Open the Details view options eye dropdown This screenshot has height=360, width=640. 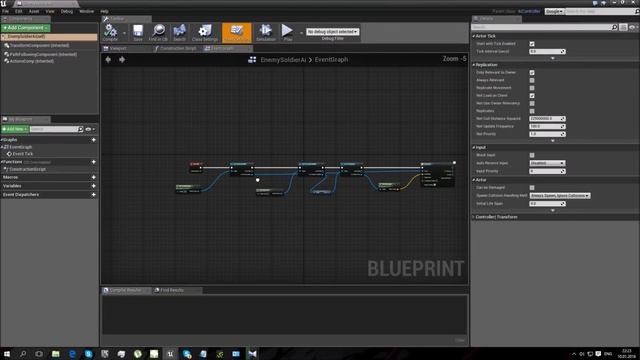(x=633, y=27)
